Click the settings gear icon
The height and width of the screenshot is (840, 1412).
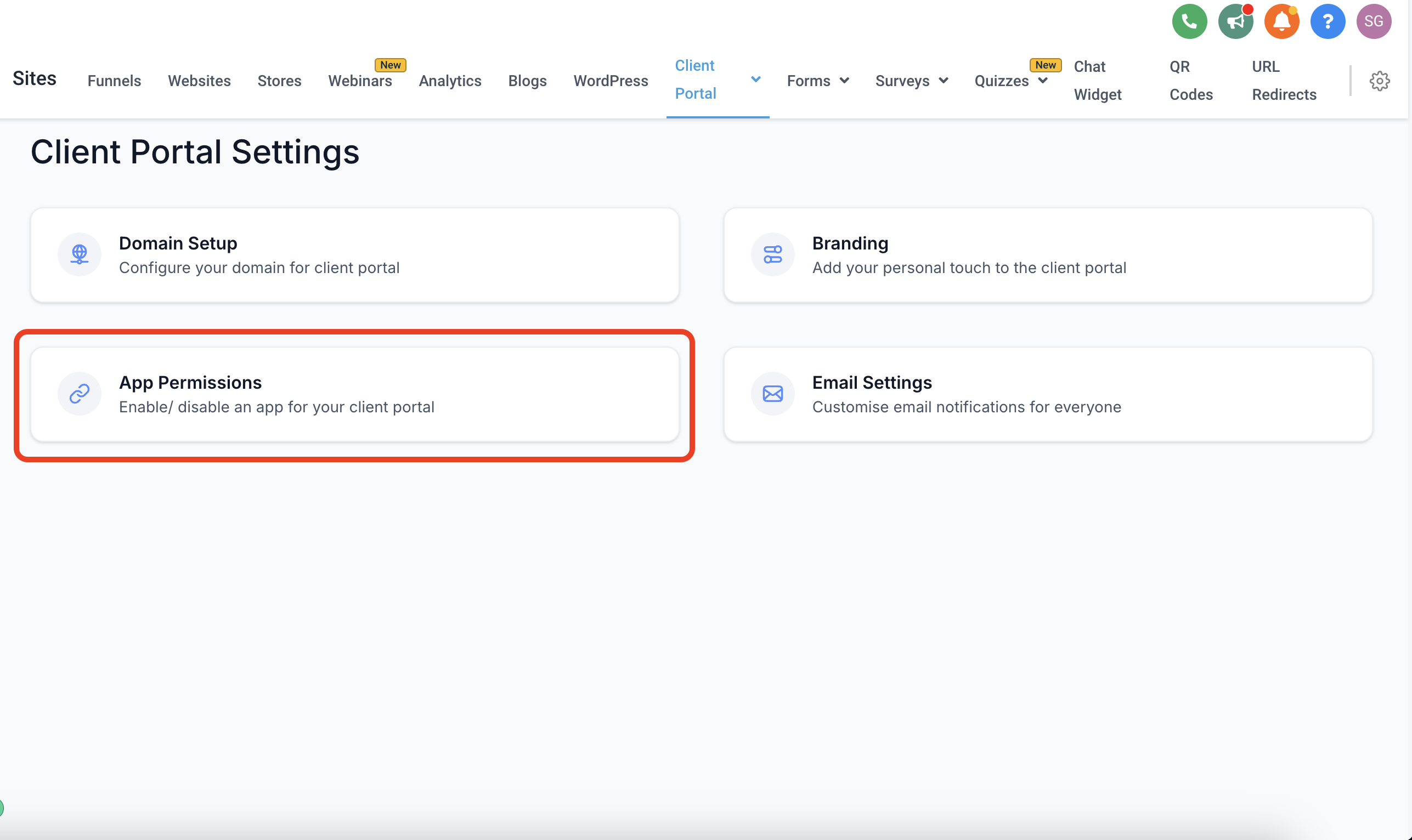click(1379, 81)
